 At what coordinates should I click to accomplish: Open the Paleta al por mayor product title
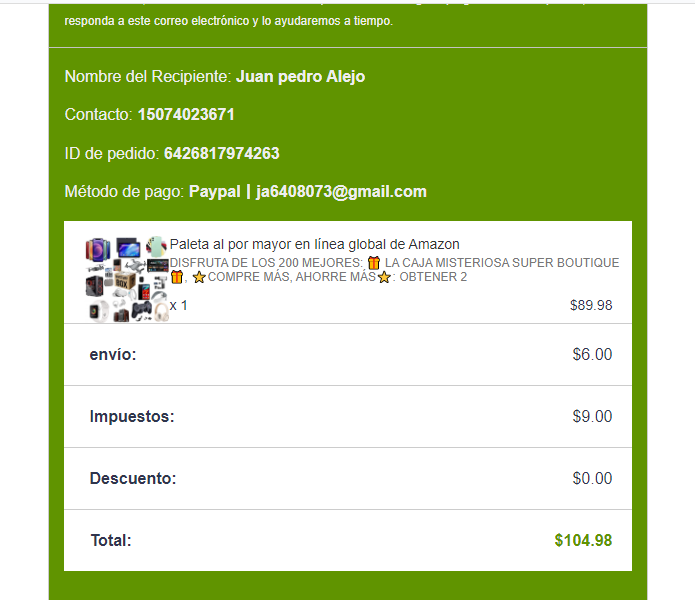pyautogui.click(x=315, y=244)
